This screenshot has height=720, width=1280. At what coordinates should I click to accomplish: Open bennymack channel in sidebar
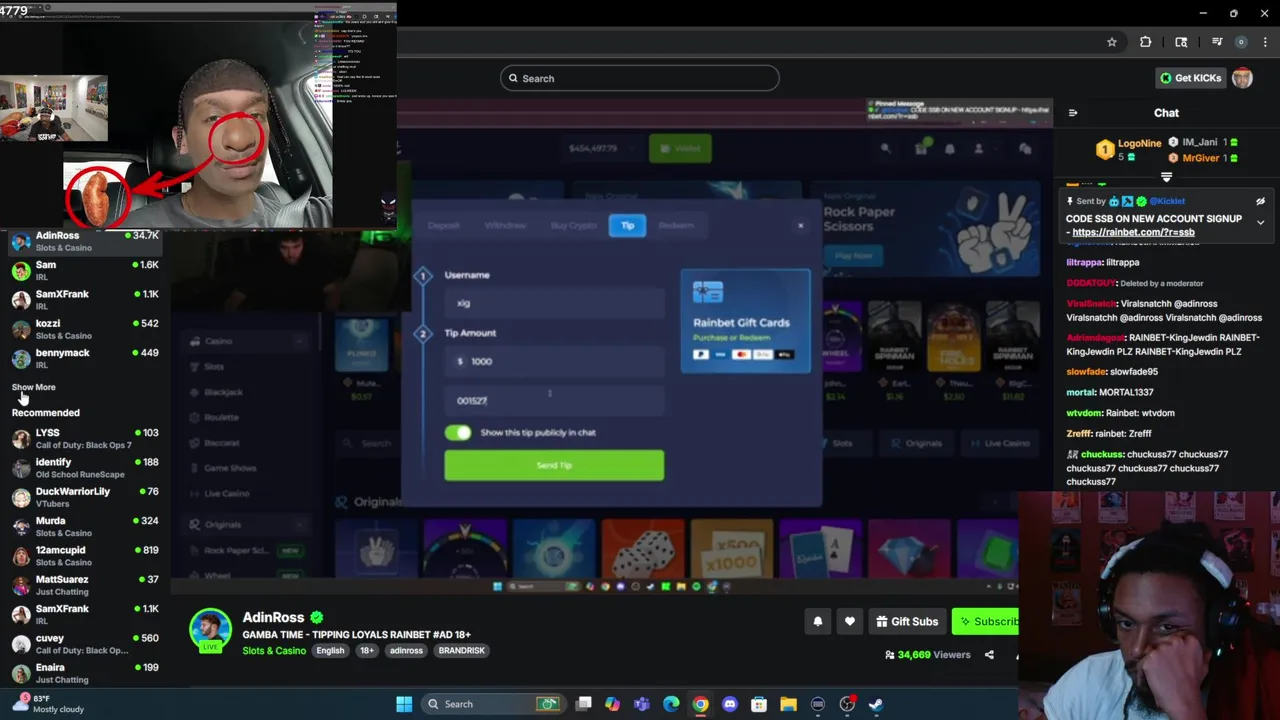point(85,358)
